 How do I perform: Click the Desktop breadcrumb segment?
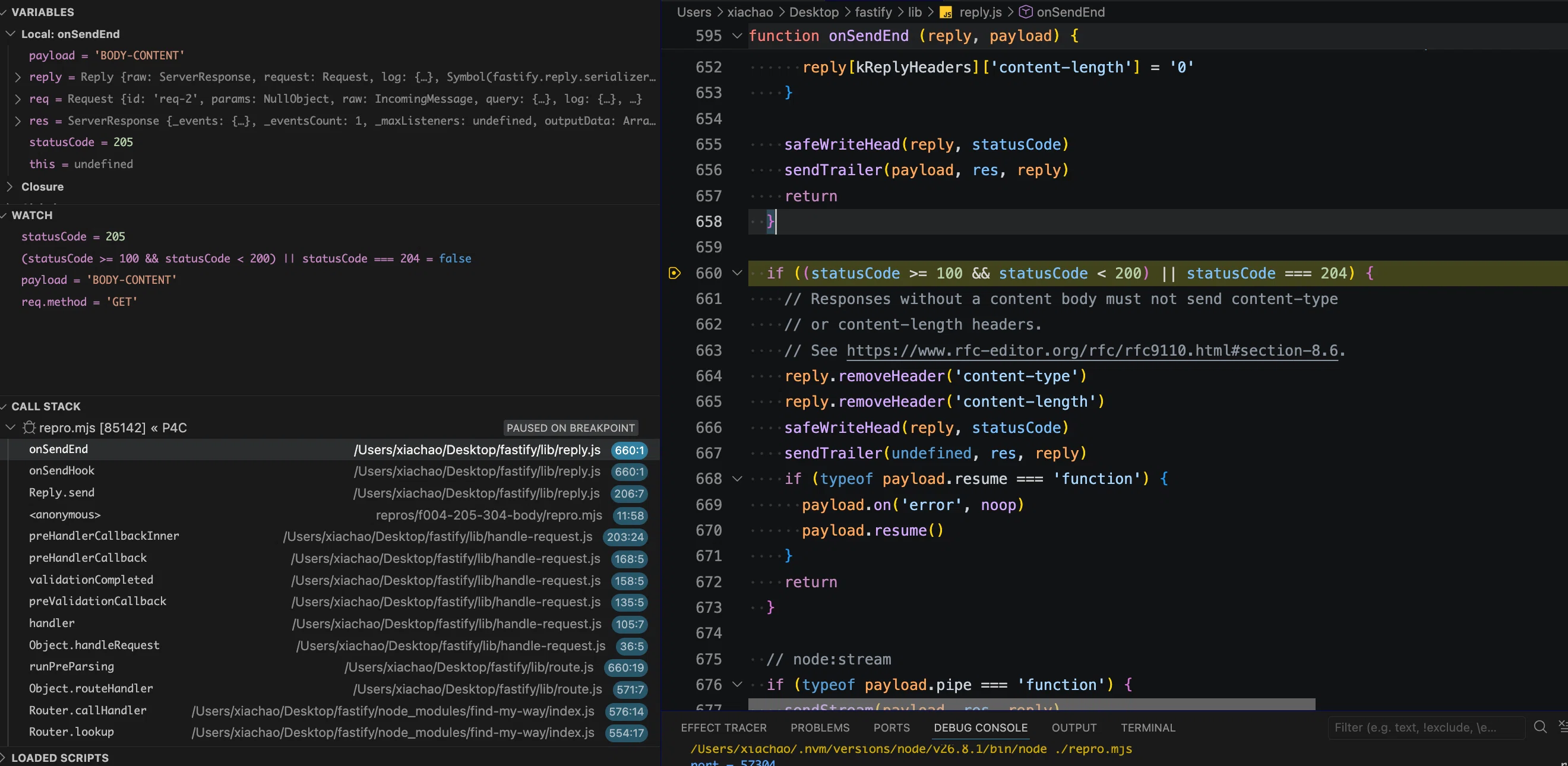tap(814, 12)
